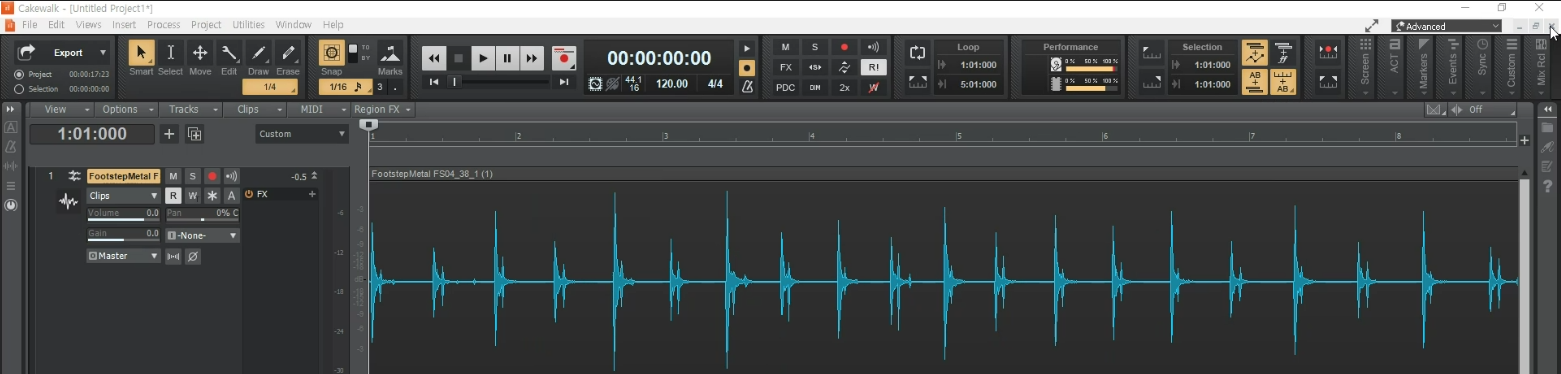Mute the FootstepMetal track
The image size is (1561, 374).
point(173,176)
